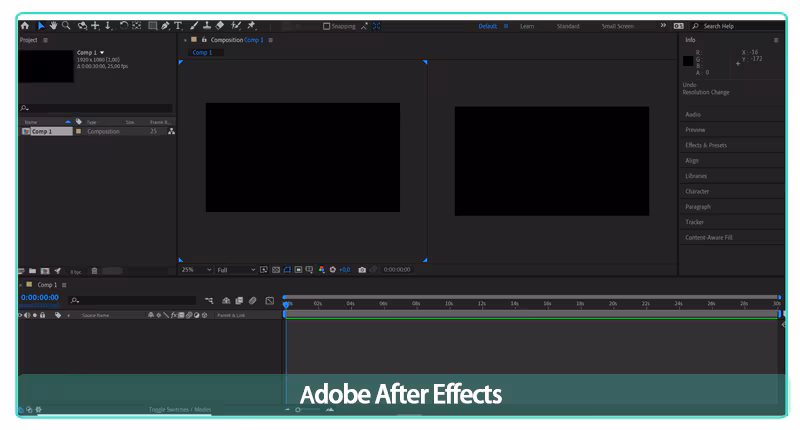Open the 25% magnification dropdown
Image resolution: width=800 pixels, height=430 pixels.
[196, 270]
